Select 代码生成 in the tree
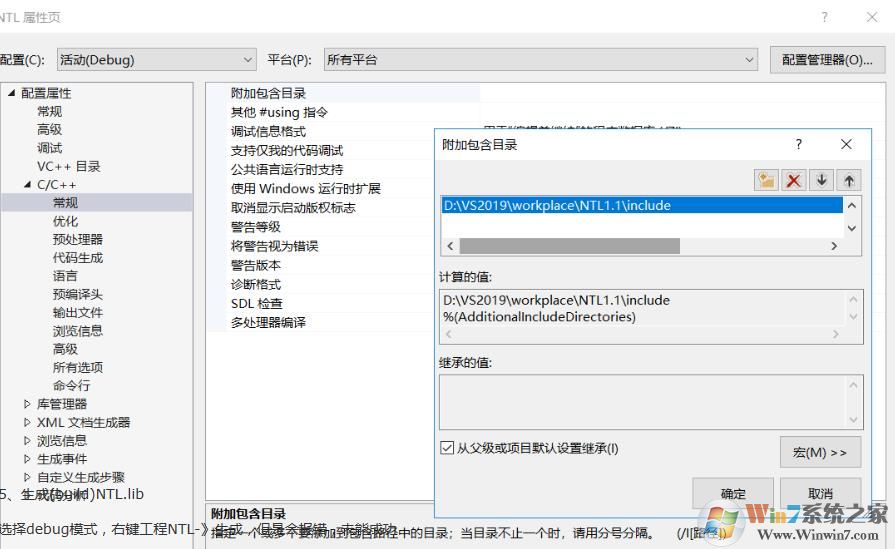 [x=78, y=257]
